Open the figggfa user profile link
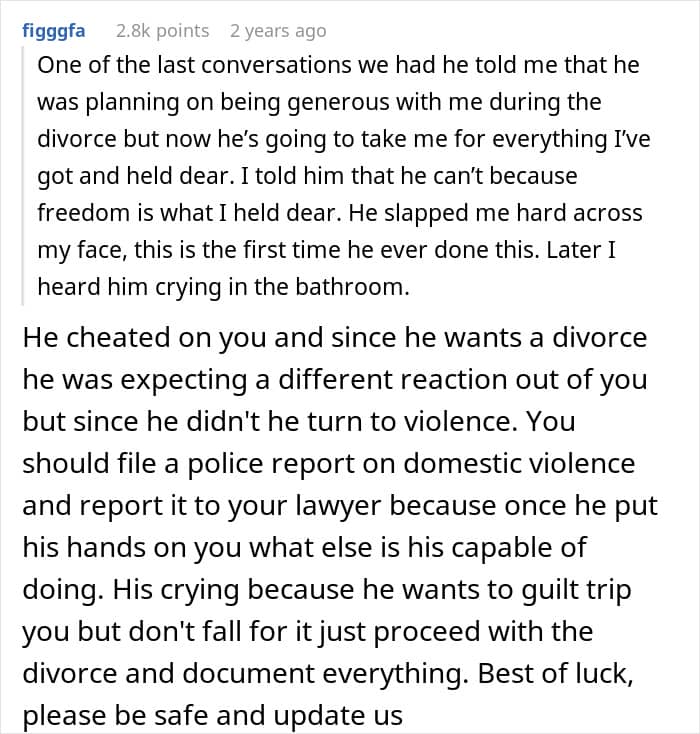The image size is (700, 734). (x=53, y=31)
